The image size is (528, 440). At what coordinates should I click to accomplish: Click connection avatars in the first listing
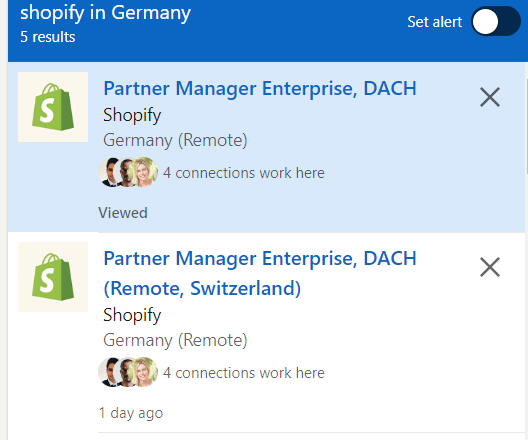(x=128, y=172)
